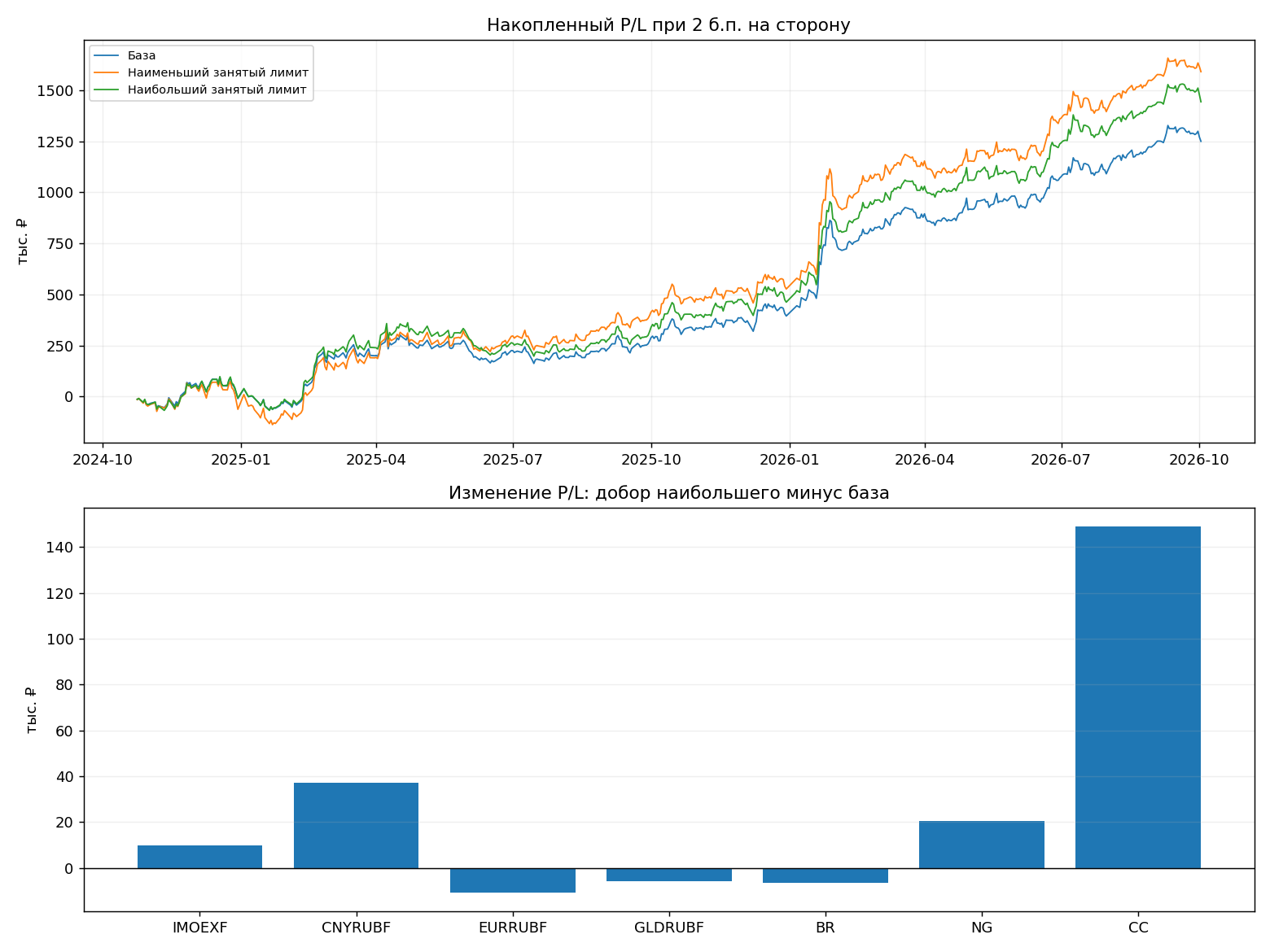Select the negative bar above the EURRUBF label
This screenshot has width=1270, height=952.
click(513, 880)
